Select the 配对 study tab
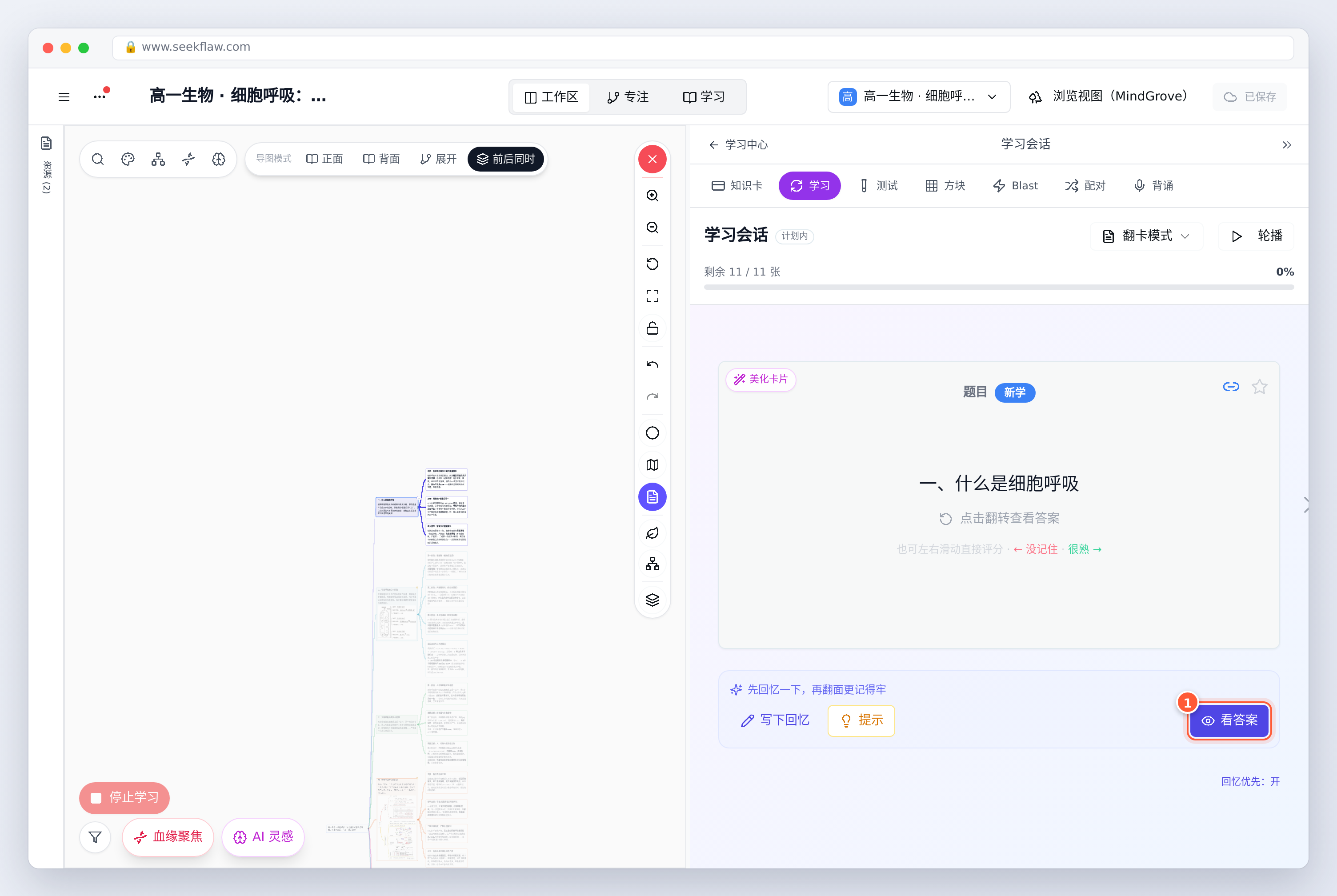Image resolution: width=1337 pixels, height=896 pixels. click(1085, 186)
